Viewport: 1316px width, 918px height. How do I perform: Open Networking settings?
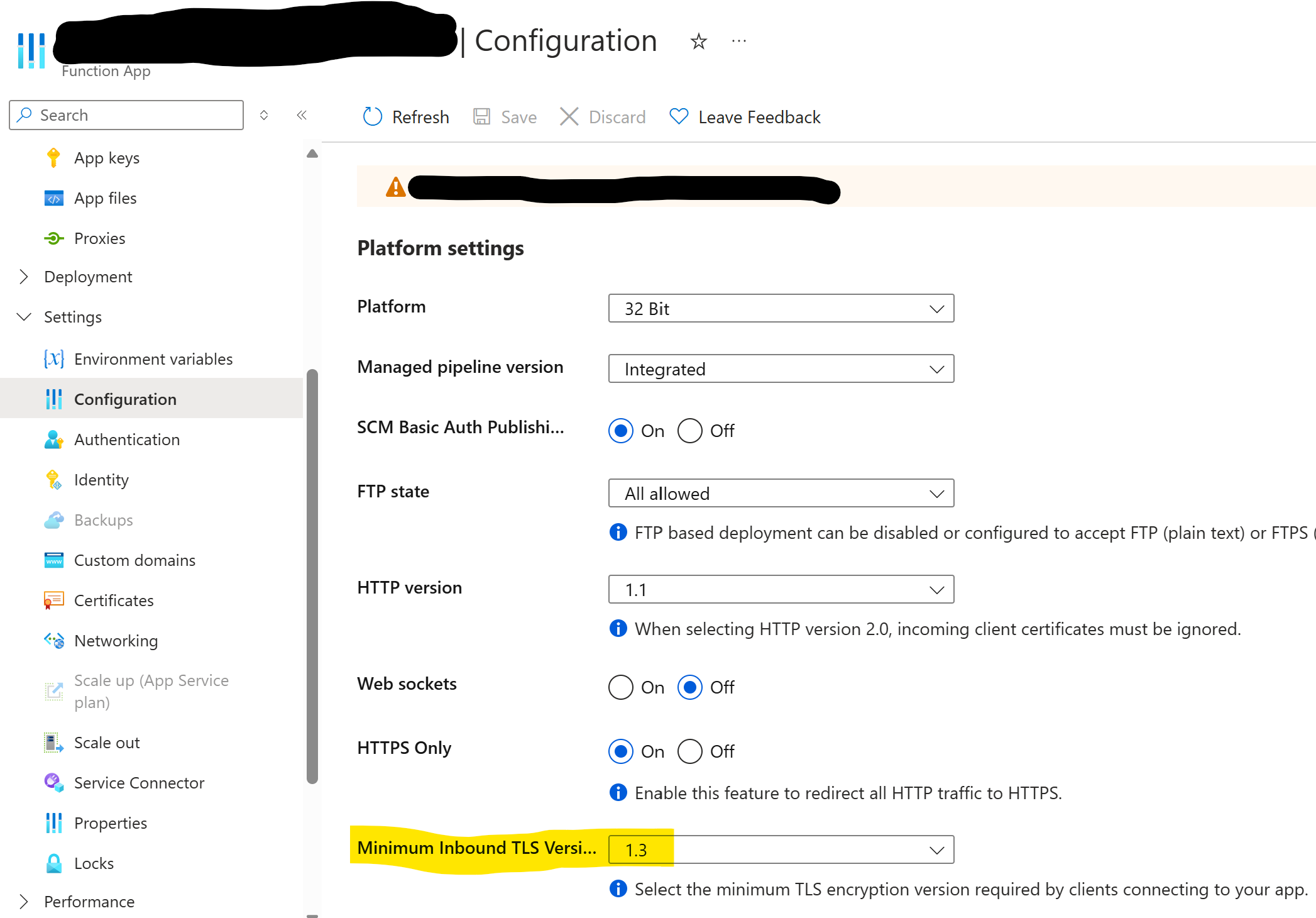pos(116,641)
